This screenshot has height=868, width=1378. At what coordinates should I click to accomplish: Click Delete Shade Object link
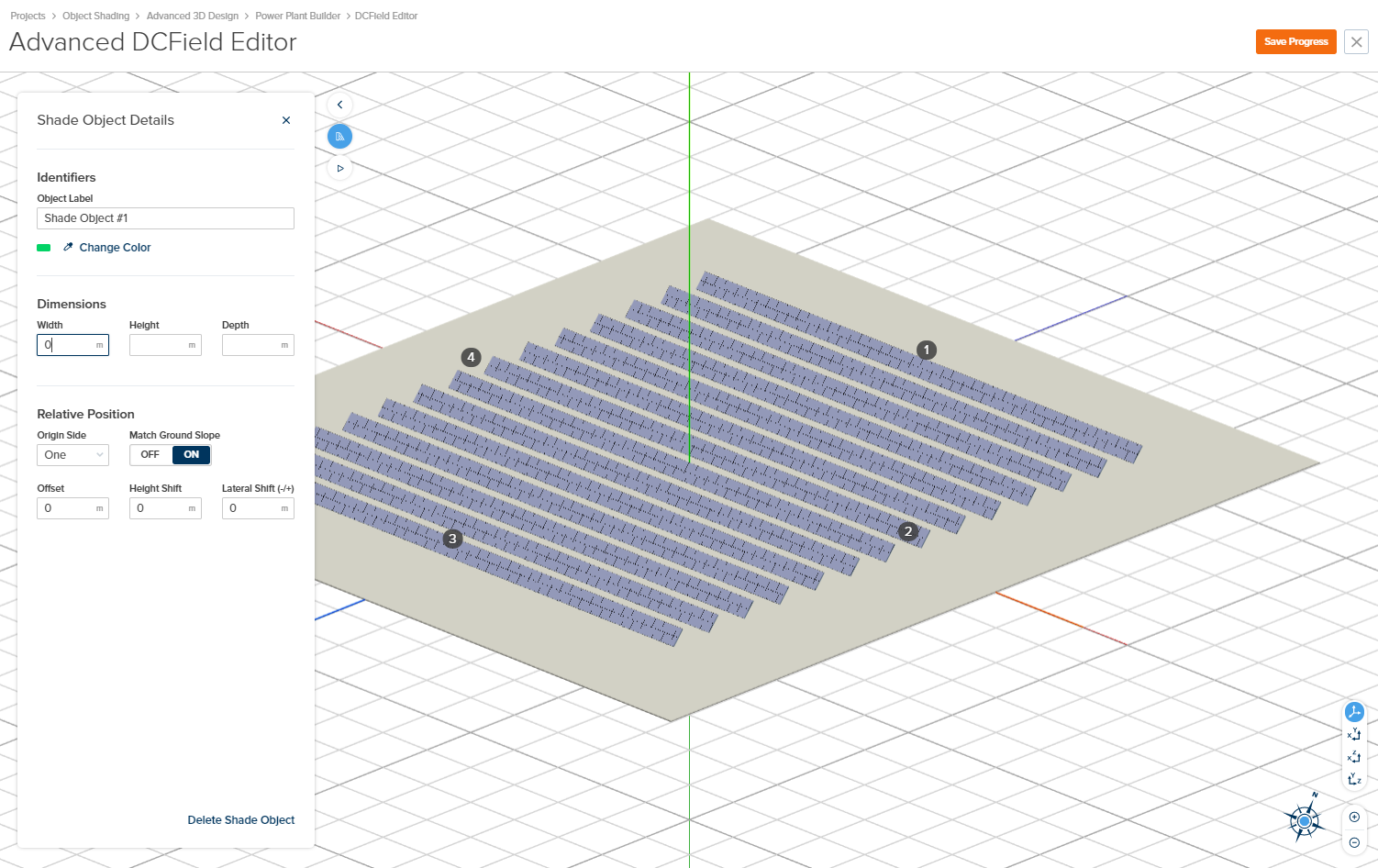(x=241, y=820)
